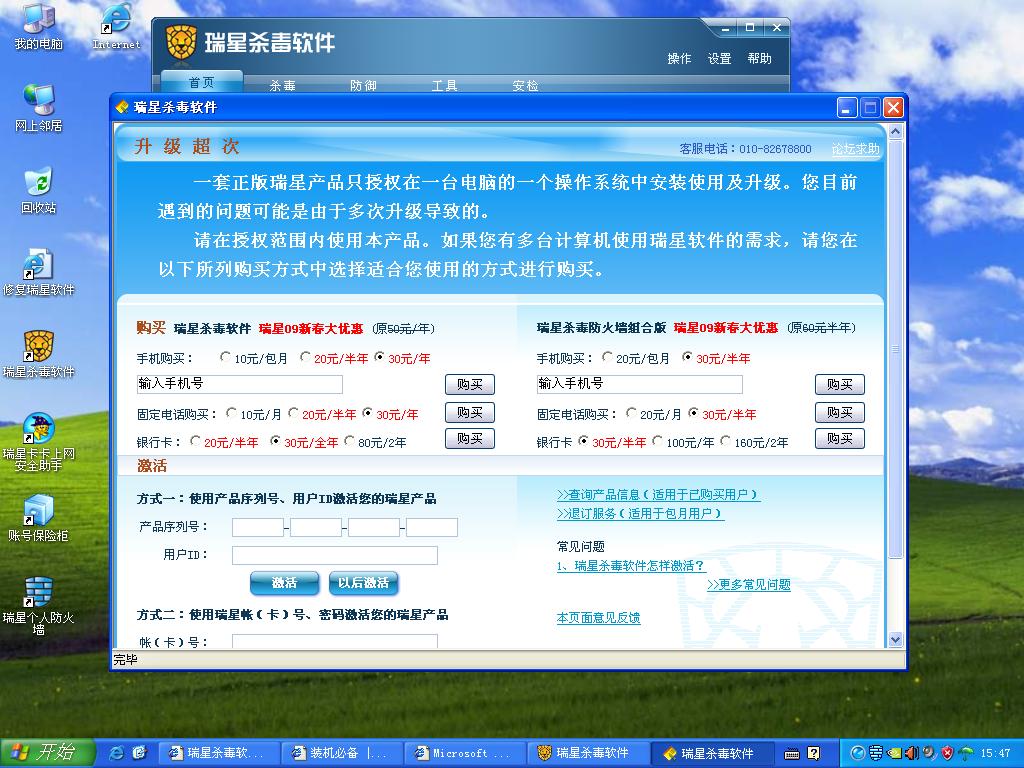Open the 回收站 recycle bin icon
The image size is (1024, 768).
39,191
